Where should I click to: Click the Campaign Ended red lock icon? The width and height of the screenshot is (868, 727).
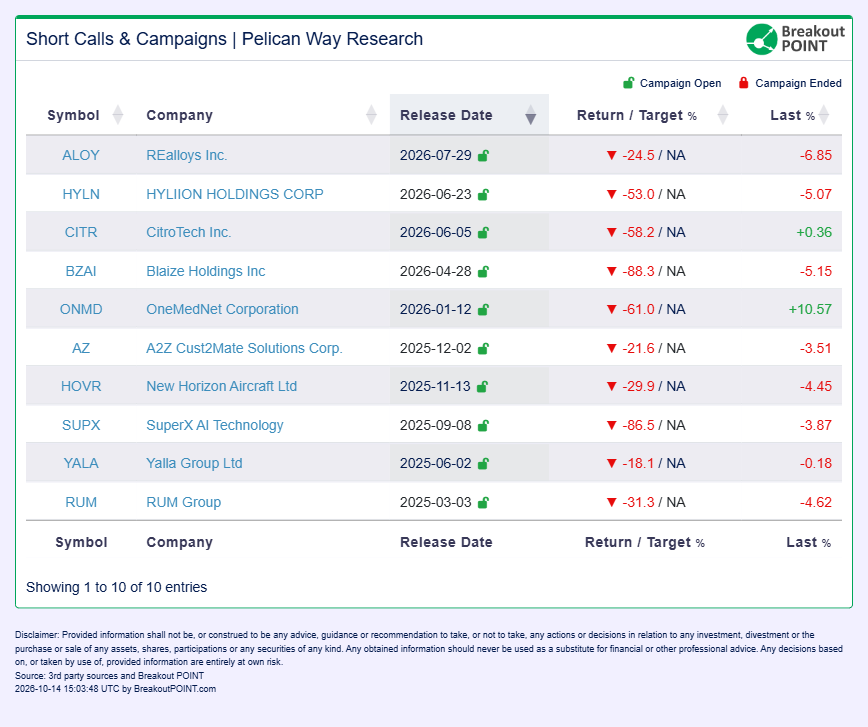point(743,83)
